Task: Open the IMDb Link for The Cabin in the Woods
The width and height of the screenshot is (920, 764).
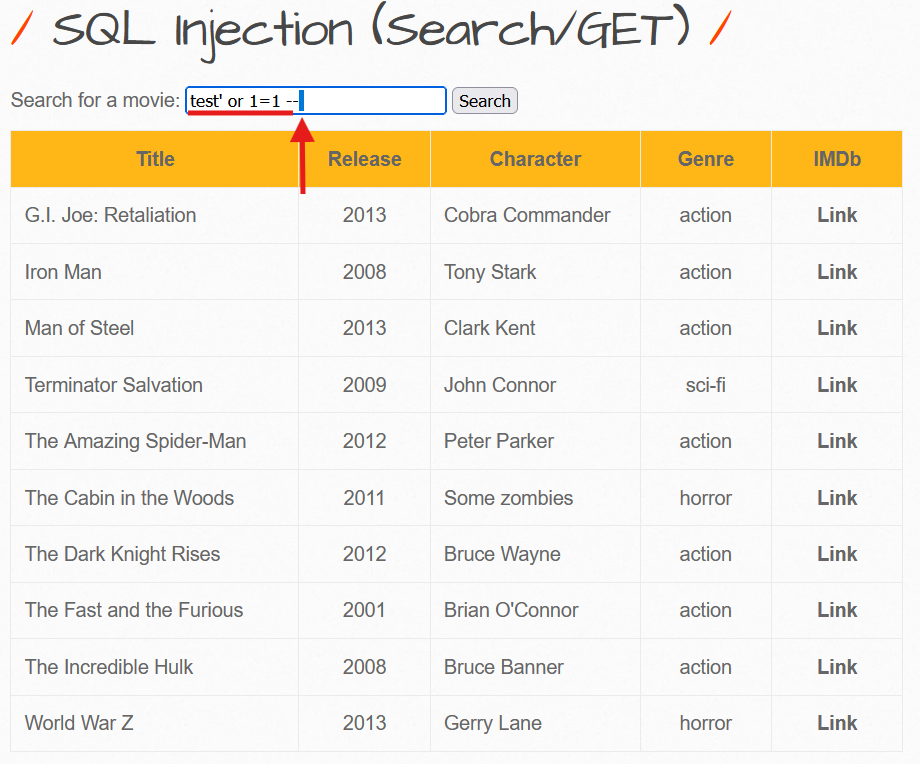Action: point(837,497)
